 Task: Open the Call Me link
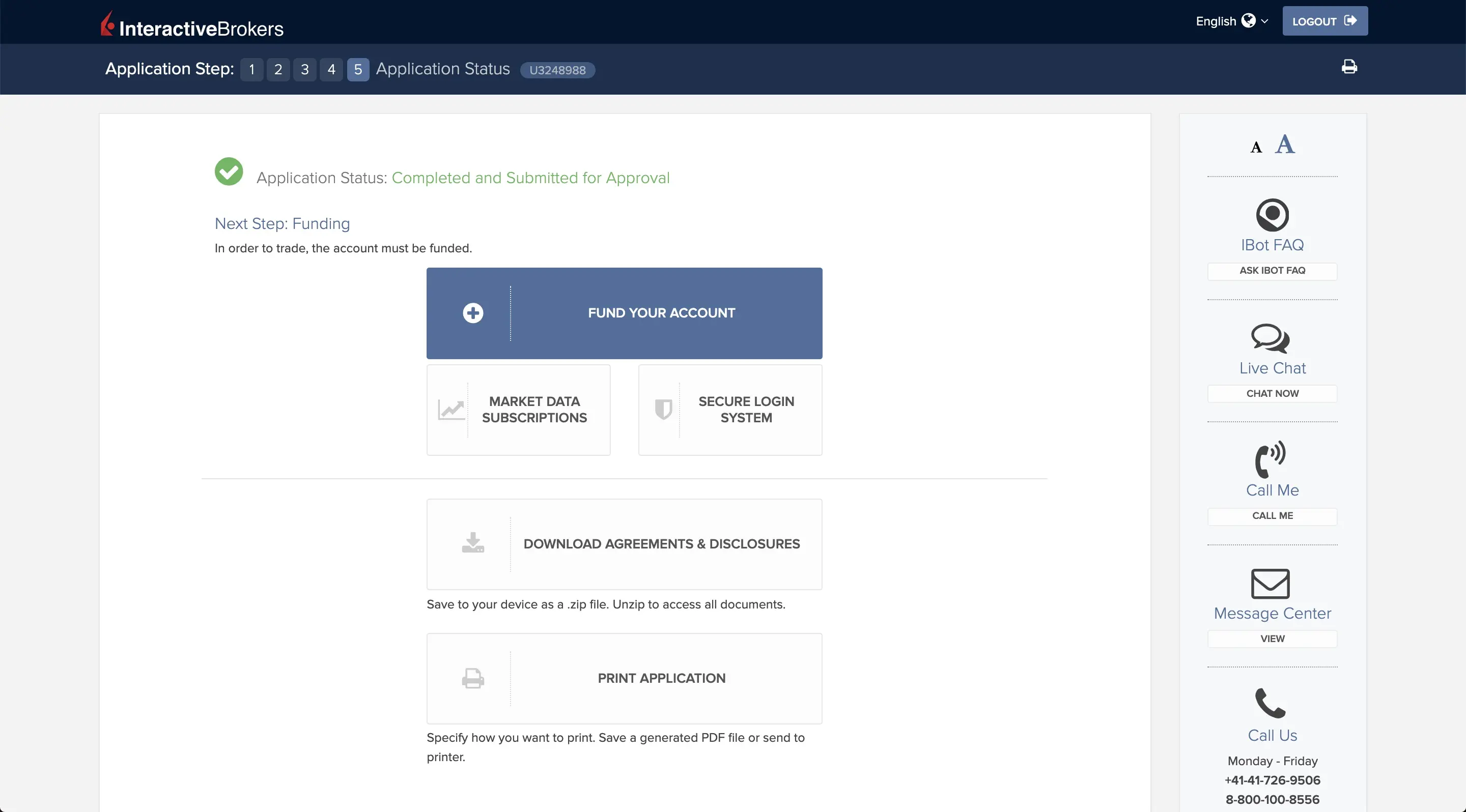(1273, 490)
